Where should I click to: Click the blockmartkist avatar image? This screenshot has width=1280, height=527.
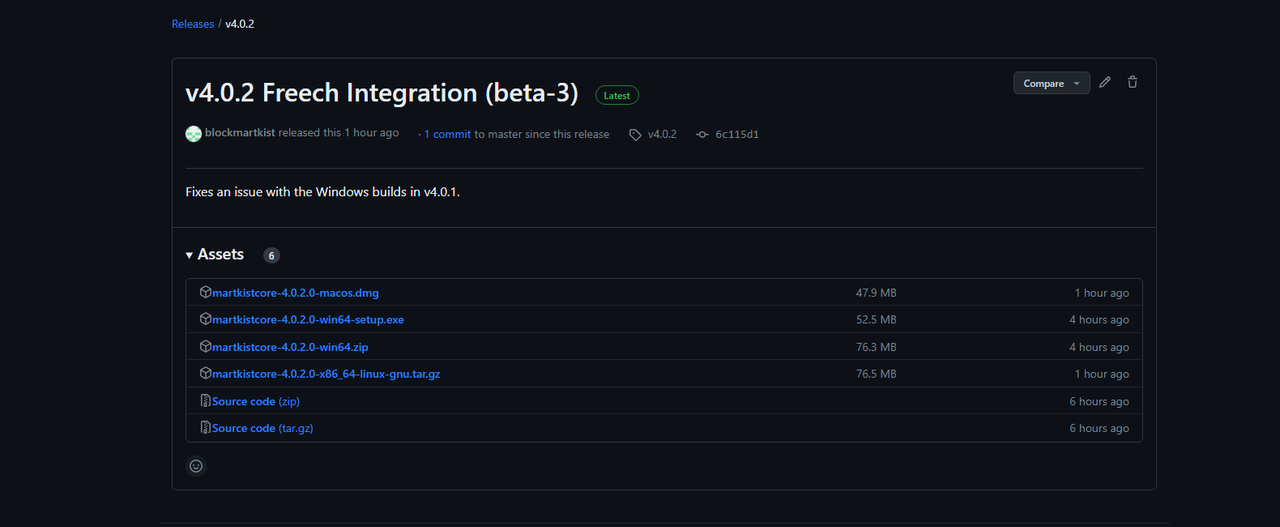[194, 133]
